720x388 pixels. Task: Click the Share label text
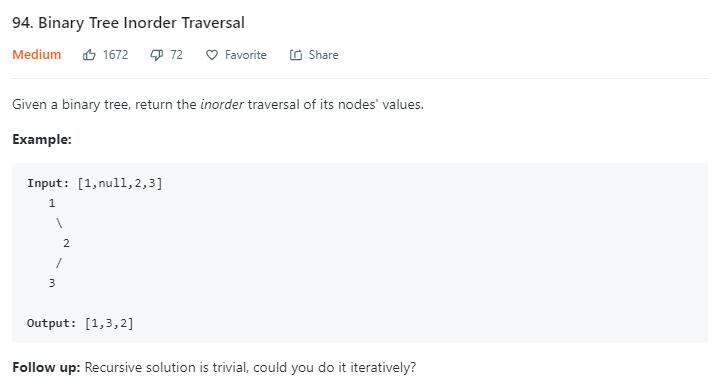[323, 55]
